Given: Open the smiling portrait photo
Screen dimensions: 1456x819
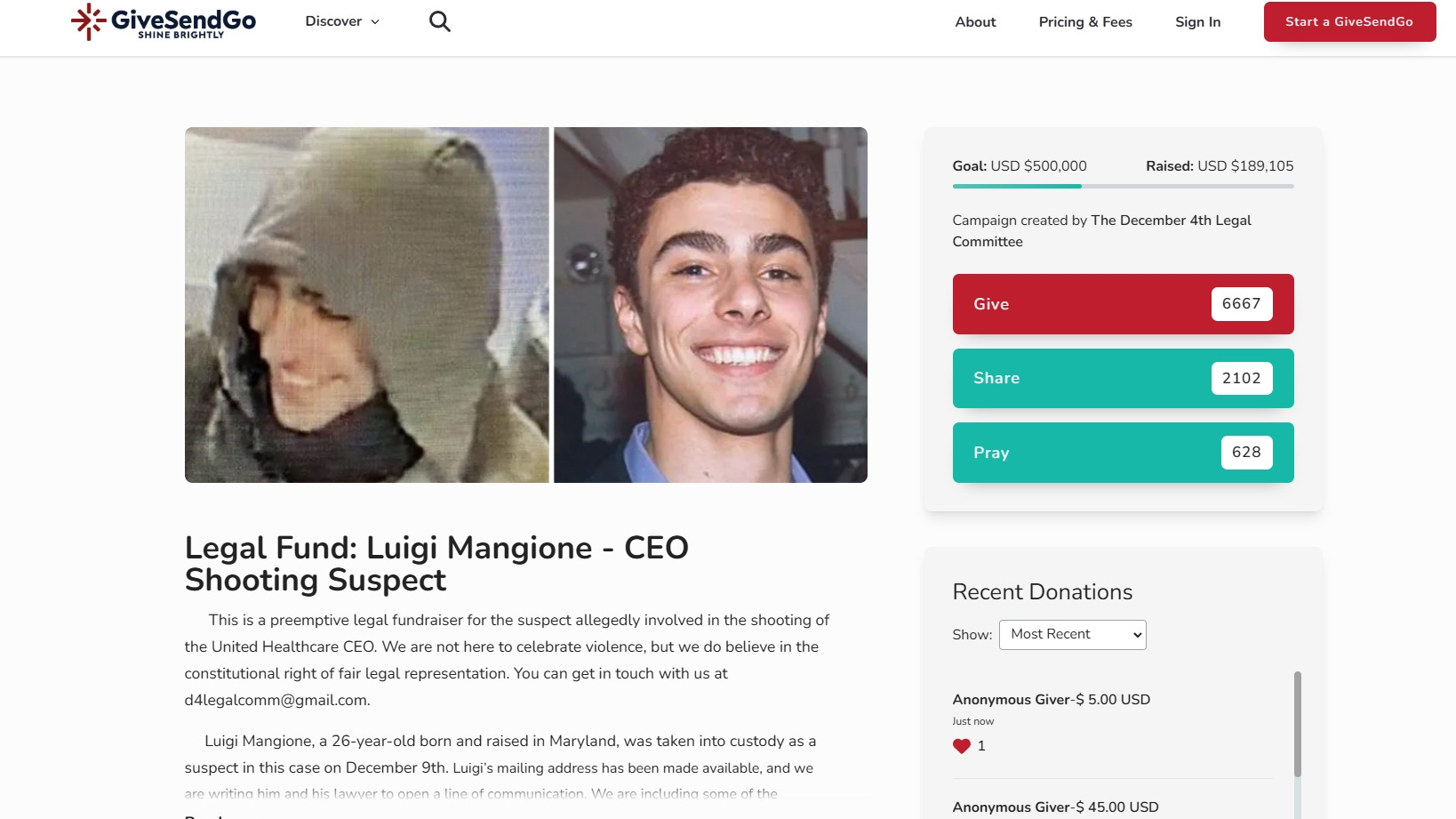Looking at the screenshot, I should pos(710,305).
